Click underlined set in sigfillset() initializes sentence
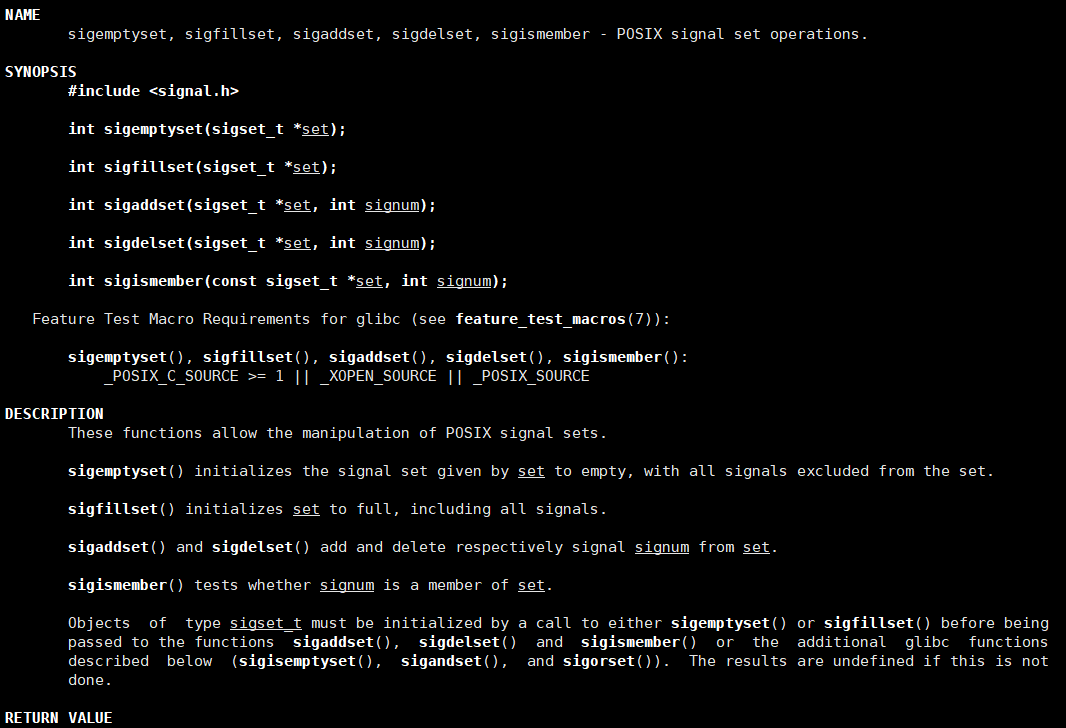This screenshot has height=728, width=1066. (307, 509)
